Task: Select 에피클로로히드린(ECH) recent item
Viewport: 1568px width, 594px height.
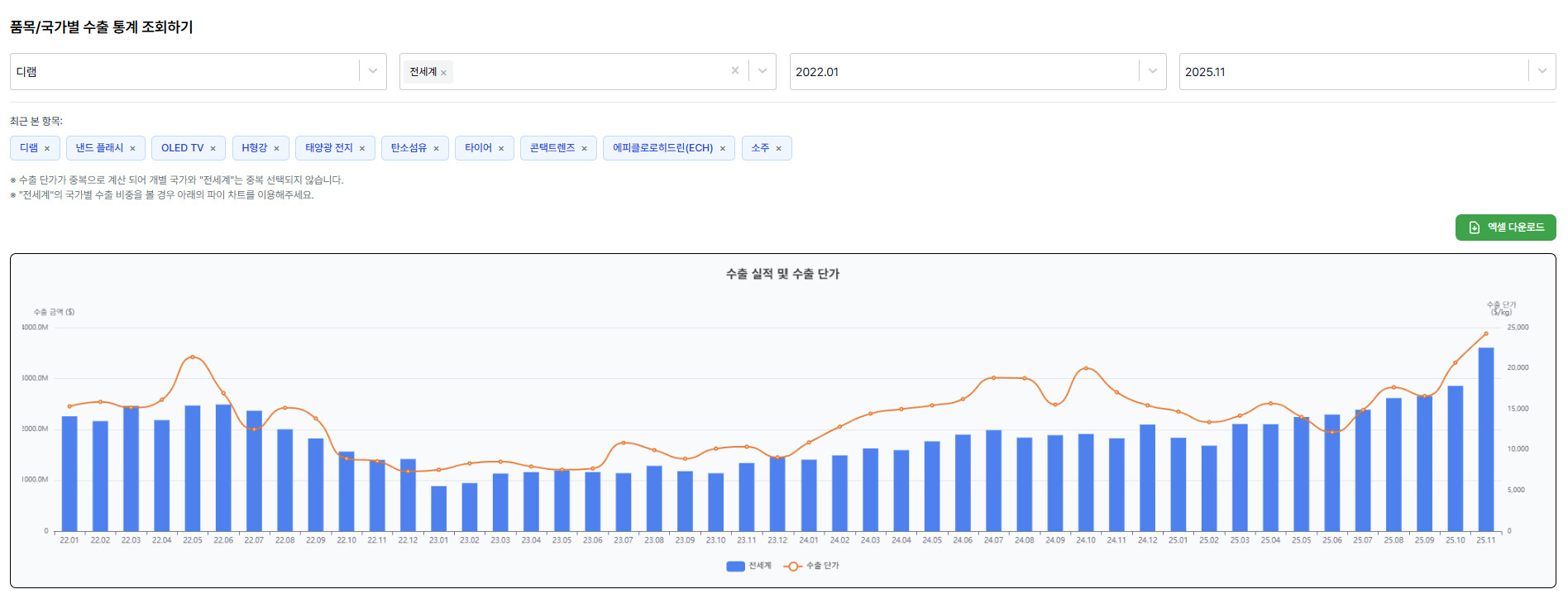Action: click(662, 148)
